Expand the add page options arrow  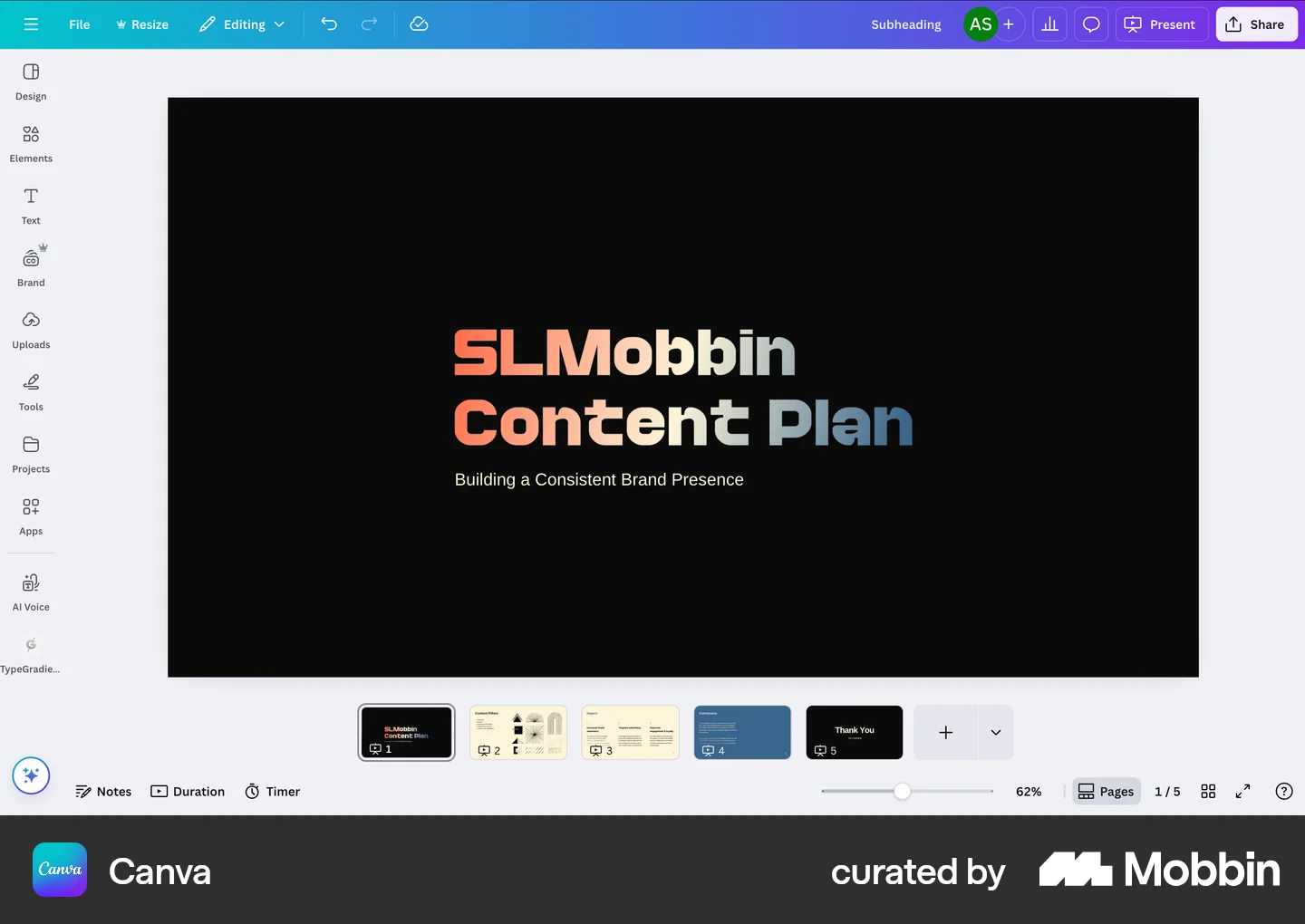point(995,732)
